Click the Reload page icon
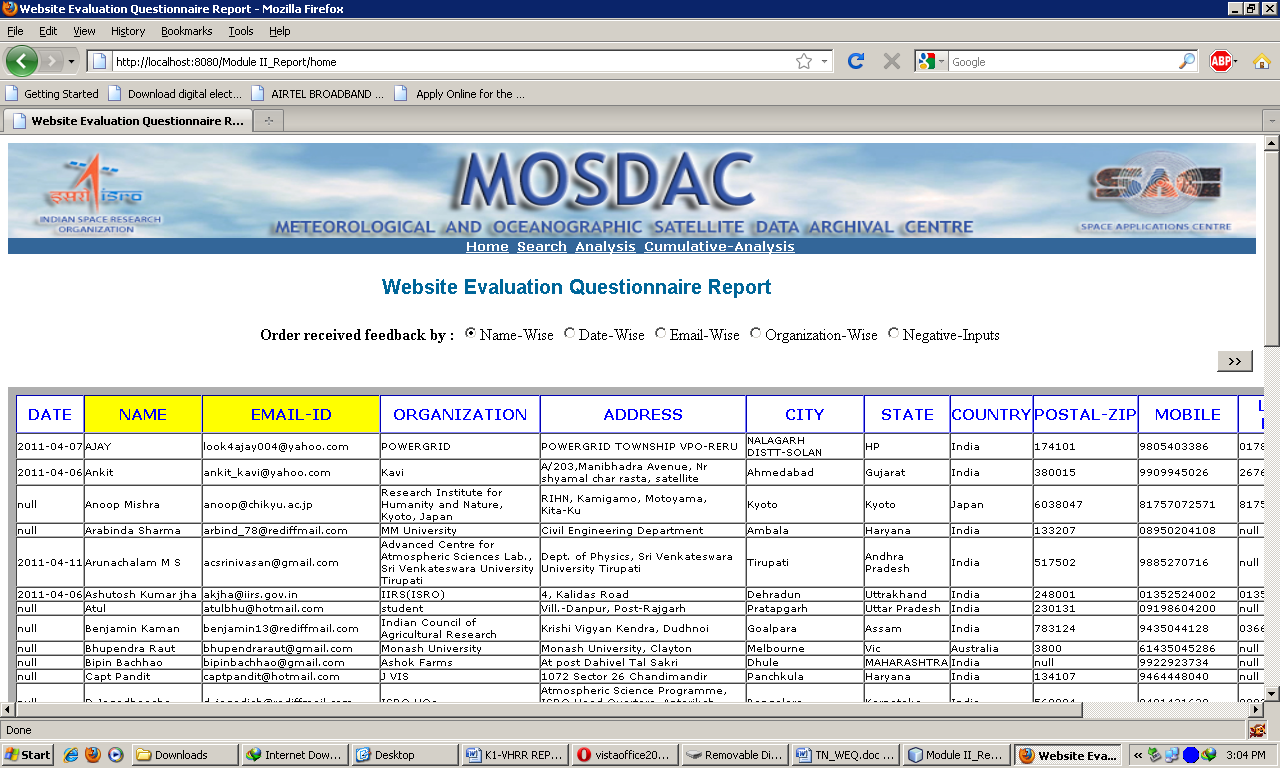Screen dimensions: 1280x768 pos(856,61)
